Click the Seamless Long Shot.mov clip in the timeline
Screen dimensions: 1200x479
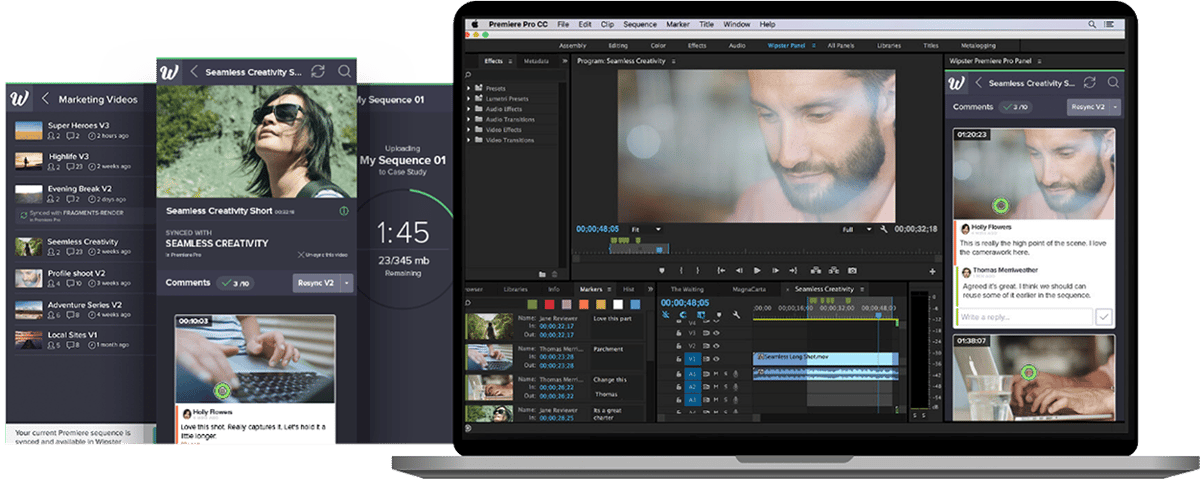826,358
